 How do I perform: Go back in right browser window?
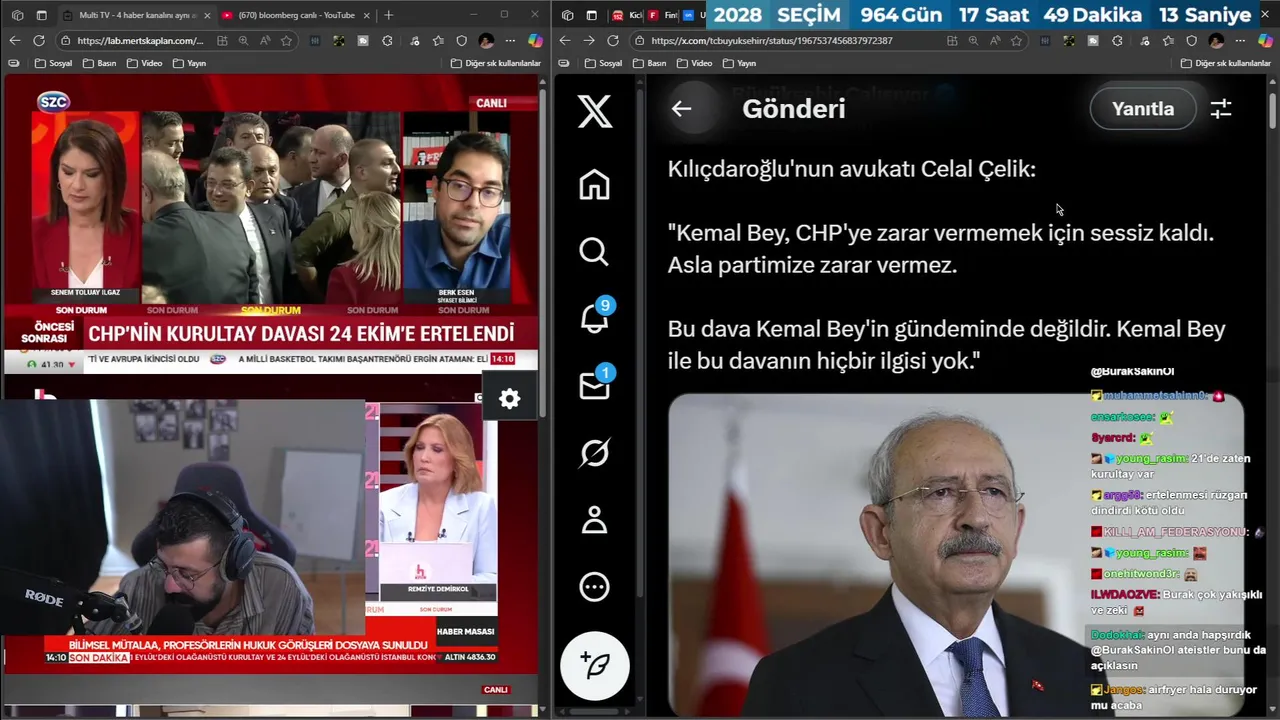pyautogui.click(x=565, y=41)
